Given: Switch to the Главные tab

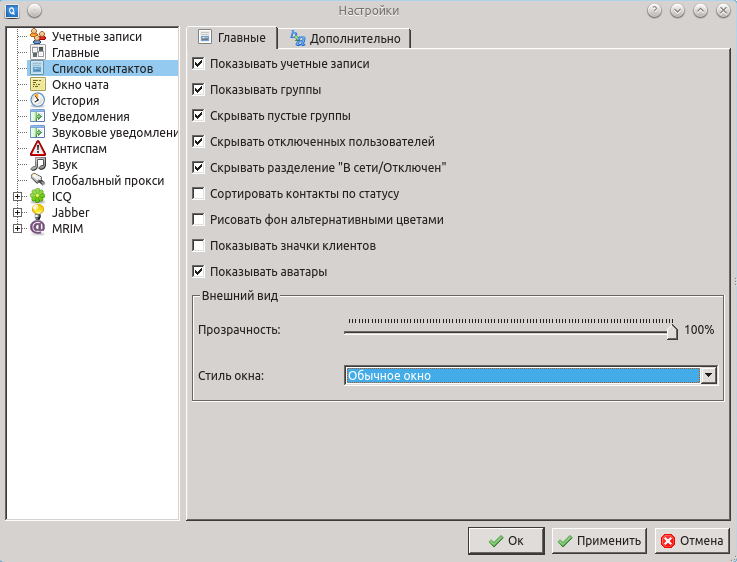Looking at the screenshot, I should click(x=232, y=37).
